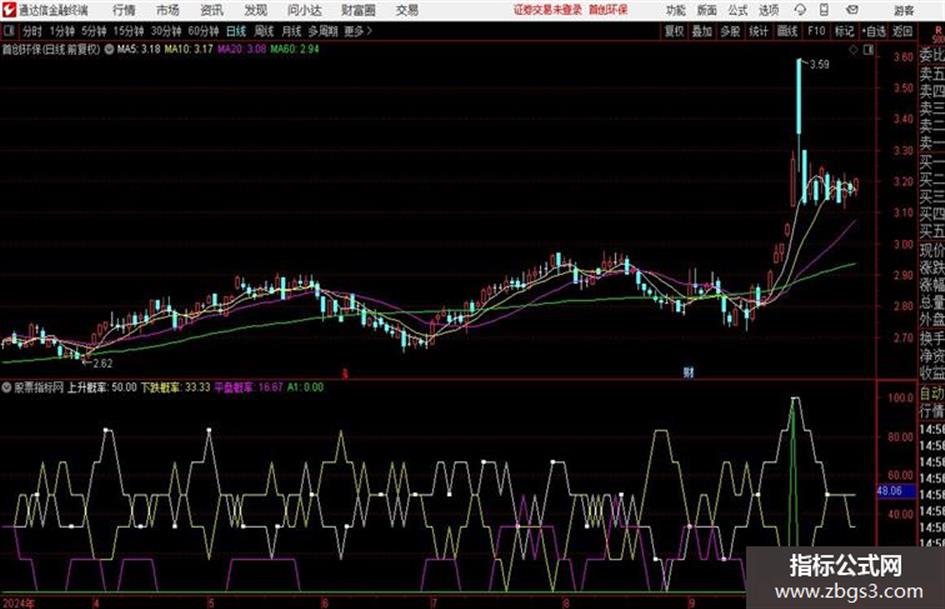The width and height of the screenshot is (945, 609).
Task: Click the MA5: 3.18 indicator value
Action: point(139,49)
